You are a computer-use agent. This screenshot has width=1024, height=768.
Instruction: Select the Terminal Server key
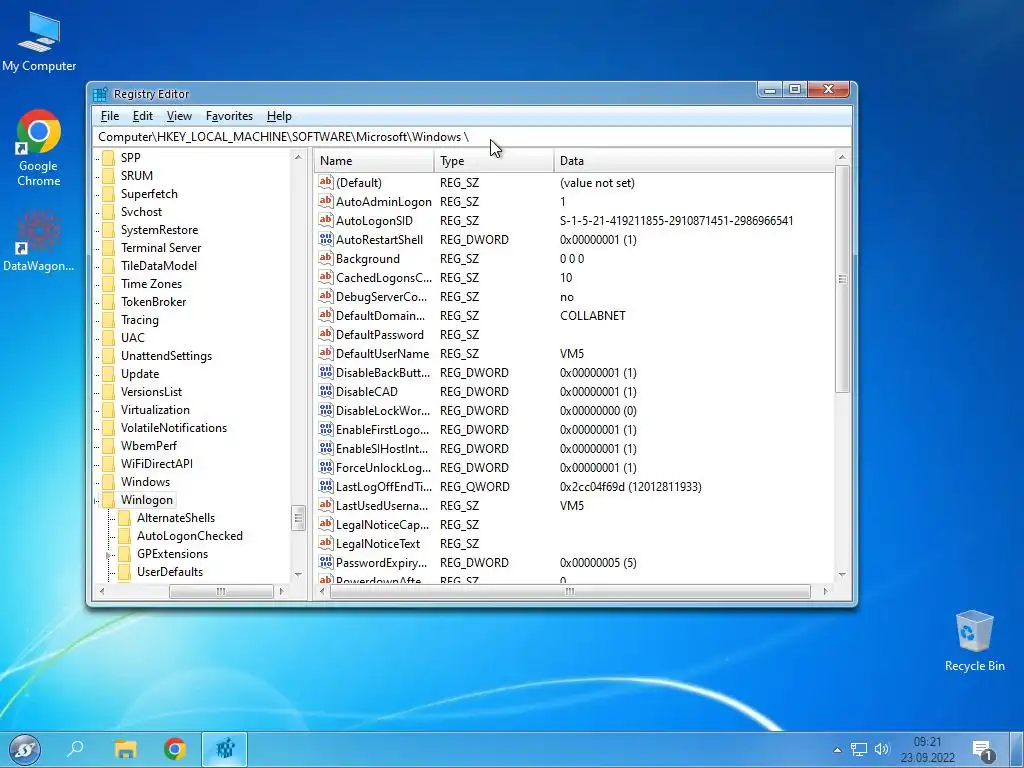[x=161, y=248]
